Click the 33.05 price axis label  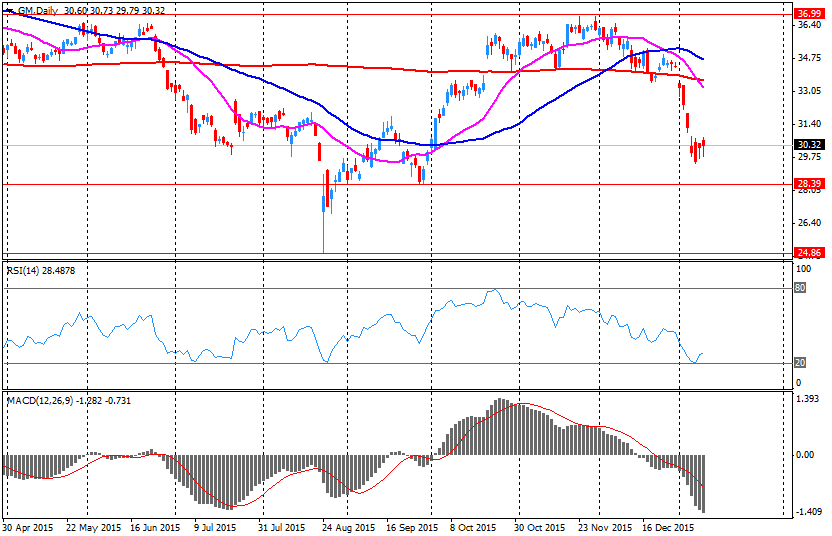coord(809,91)
